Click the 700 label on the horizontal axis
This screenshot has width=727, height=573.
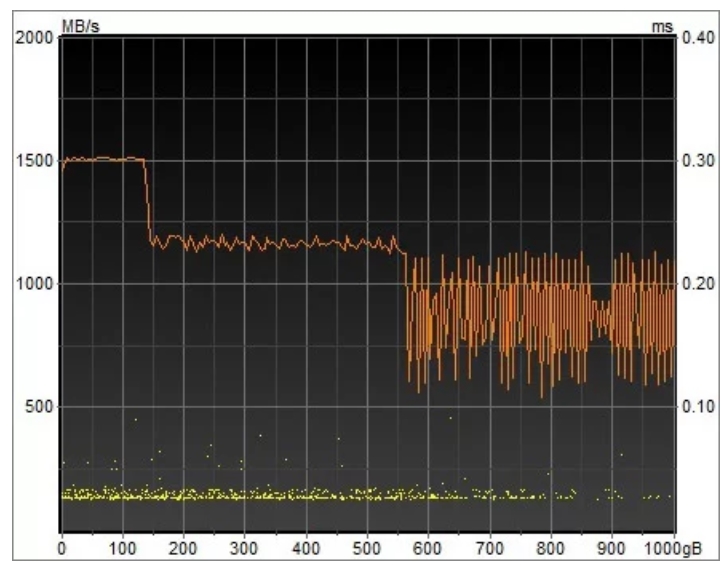(x=490, y=548)
